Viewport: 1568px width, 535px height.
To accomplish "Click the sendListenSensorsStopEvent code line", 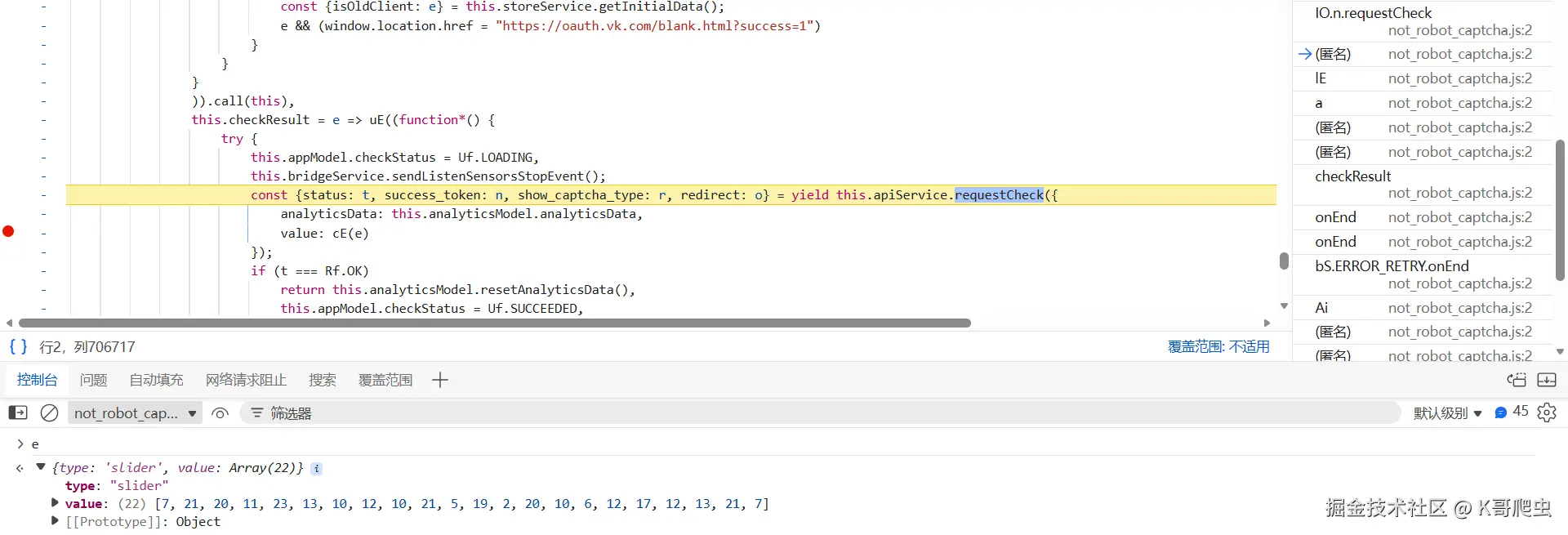I will pos(428,176).
